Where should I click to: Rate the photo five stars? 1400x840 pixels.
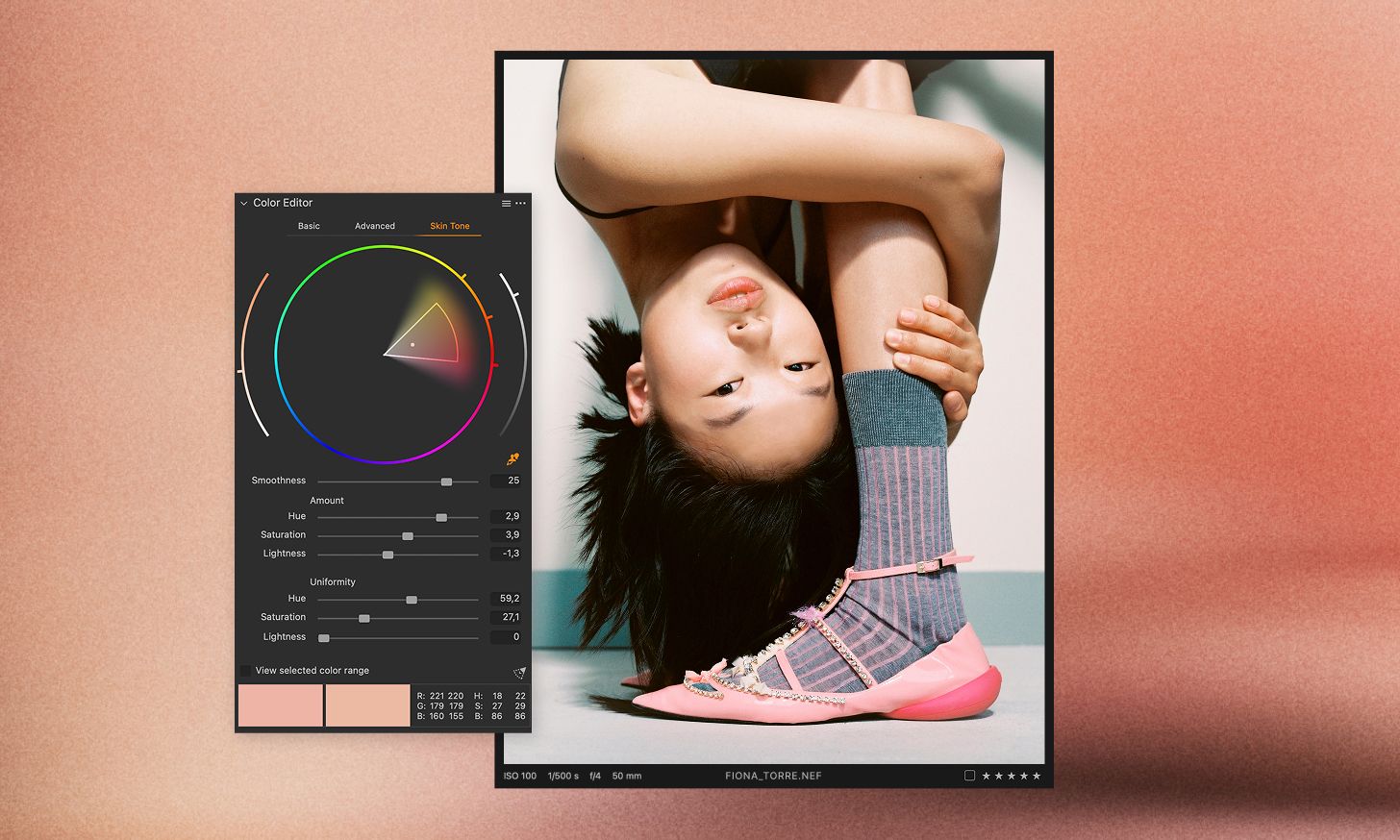point(1037,776)
